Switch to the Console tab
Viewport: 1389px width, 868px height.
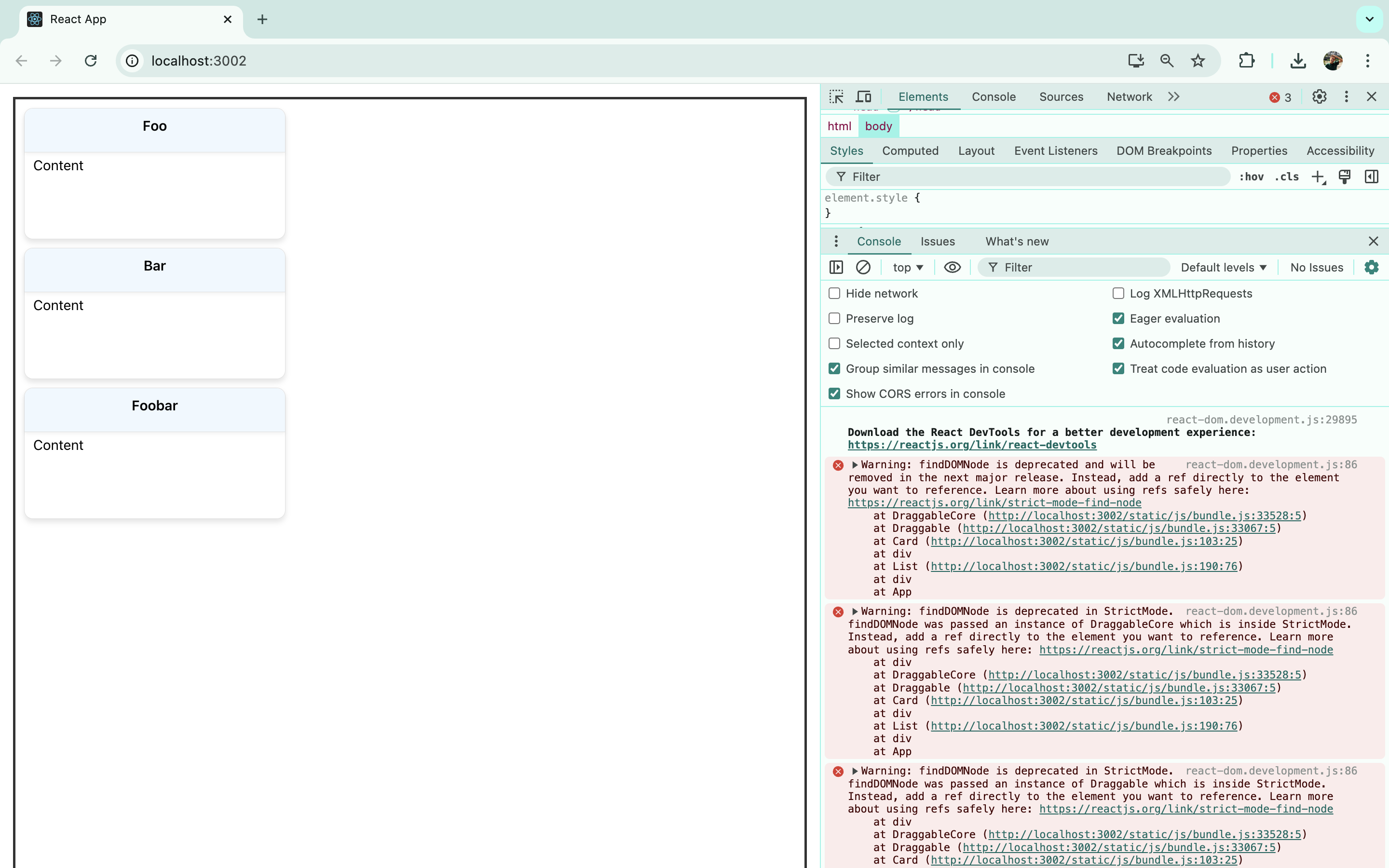coord(994,96)
